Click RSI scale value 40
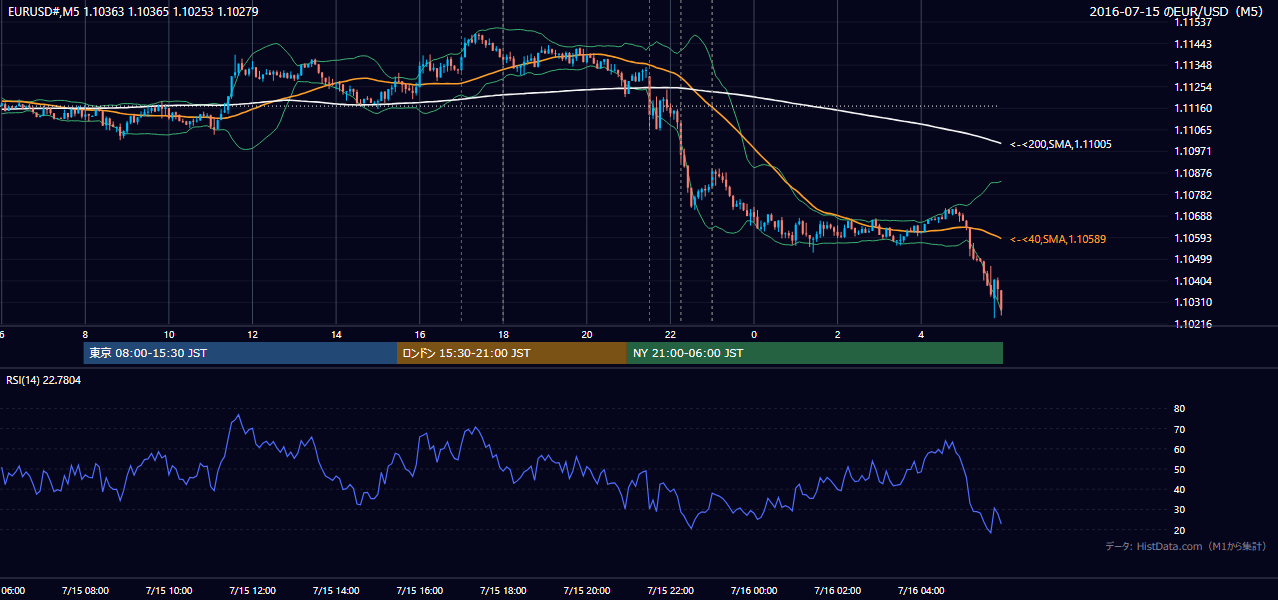1278x600 pixels. 1180,489
